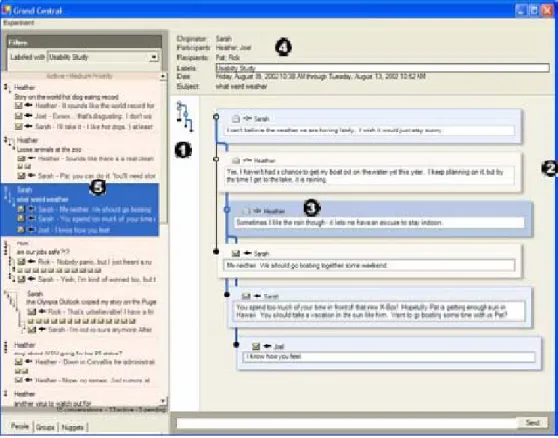Click Subject value "what weird weather" in header
Screen dimensions: 558x438
(241, 86)
